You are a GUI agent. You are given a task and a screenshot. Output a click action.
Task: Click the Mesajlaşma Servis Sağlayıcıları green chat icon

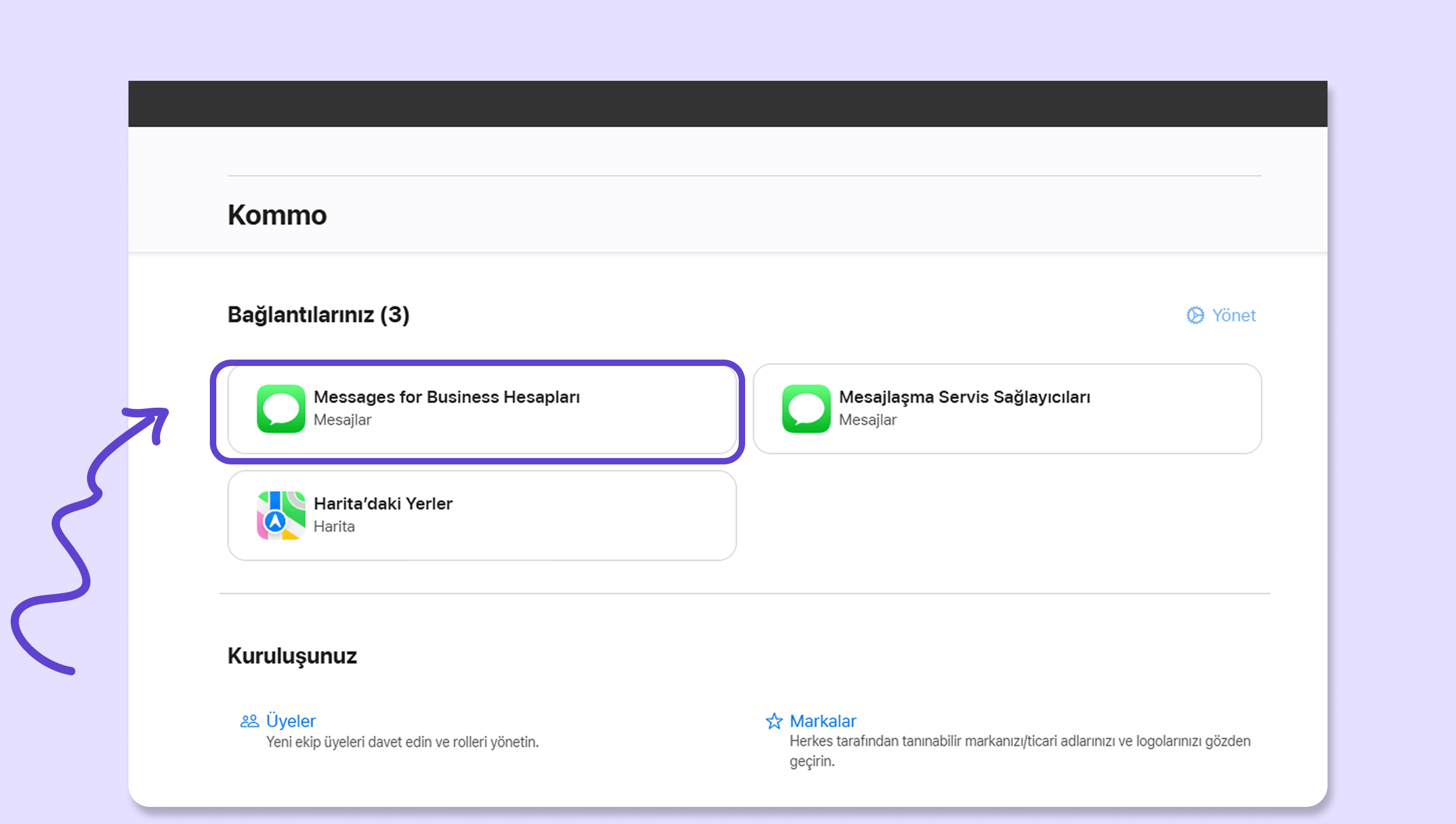click(x=806, y=409)
